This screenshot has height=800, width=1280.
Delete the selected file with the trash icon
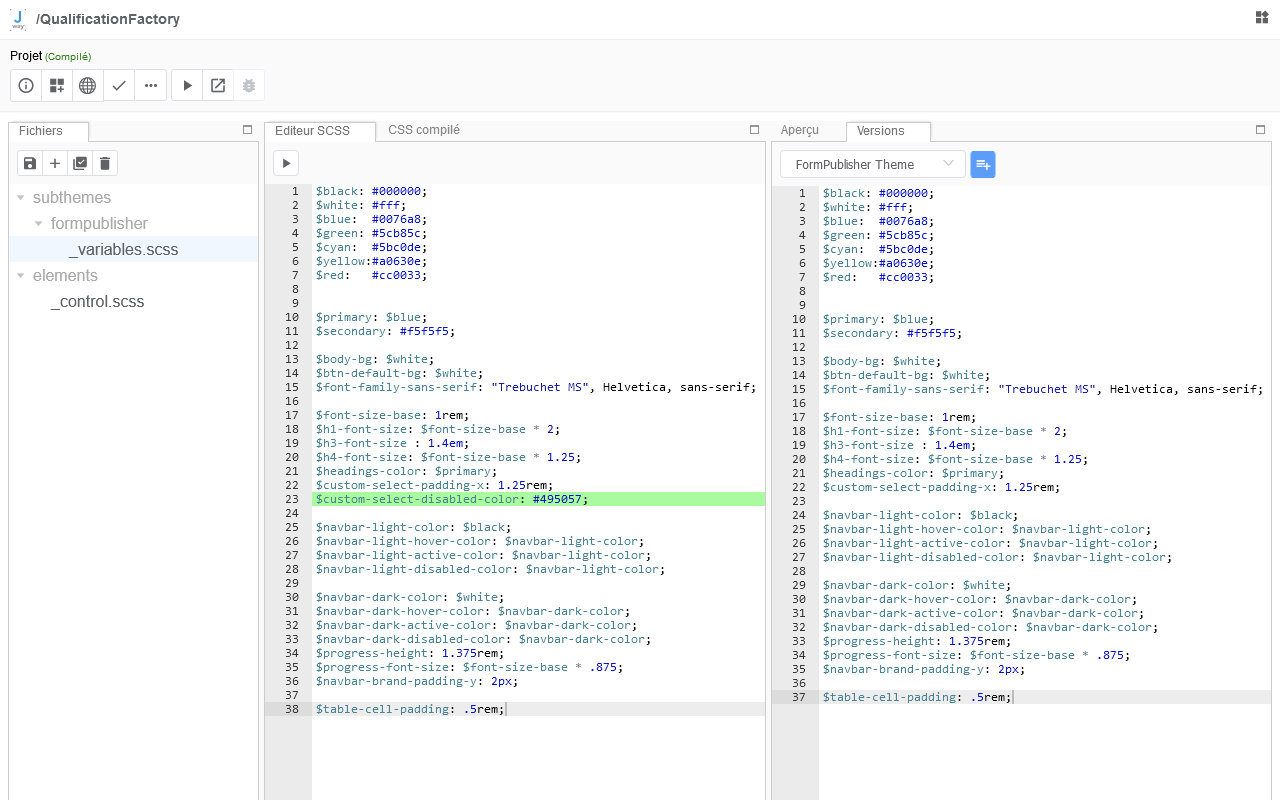coord(105,162)
